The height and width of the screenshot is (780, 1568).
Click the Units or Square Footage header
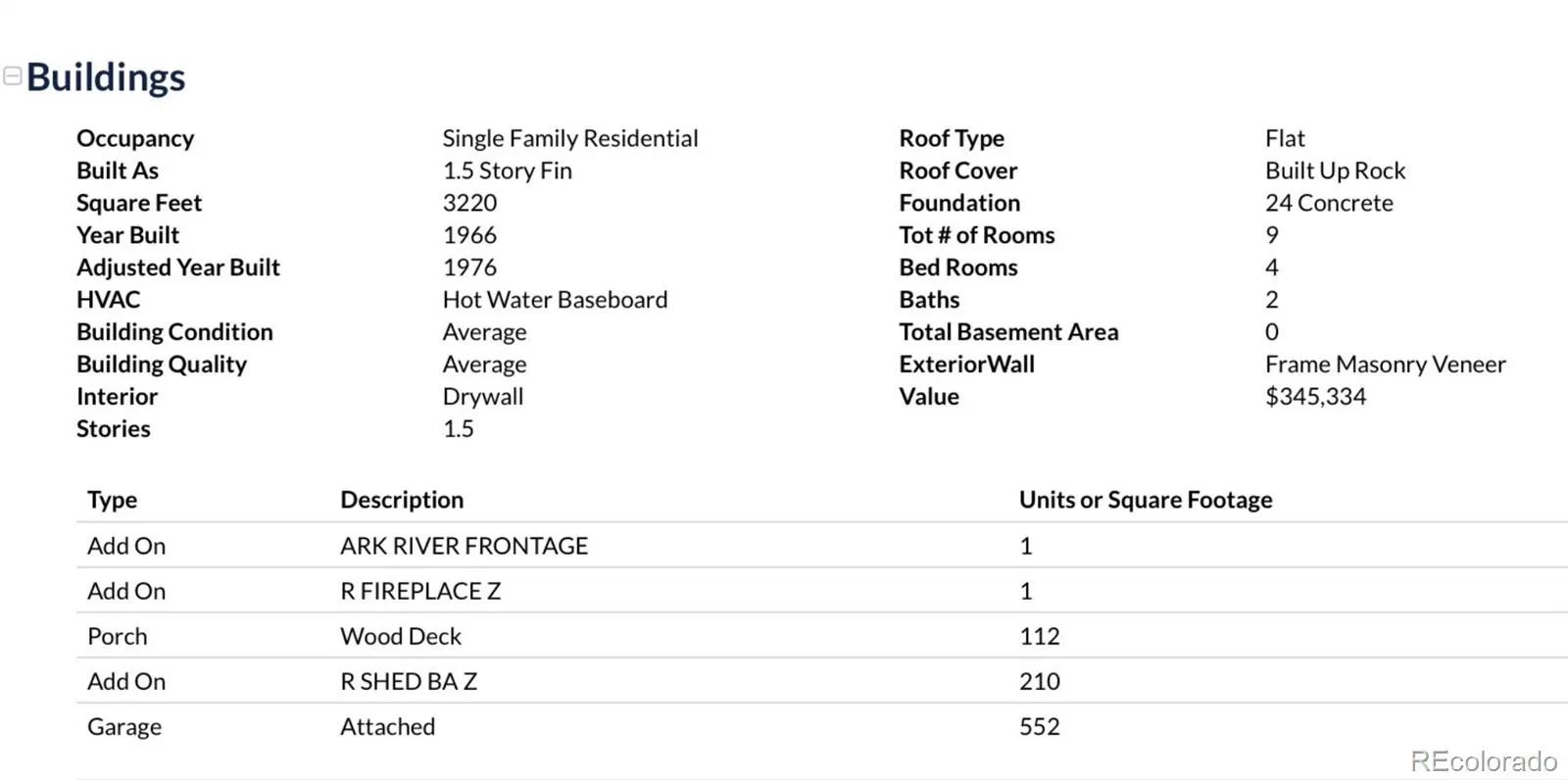coord(1146,500)
